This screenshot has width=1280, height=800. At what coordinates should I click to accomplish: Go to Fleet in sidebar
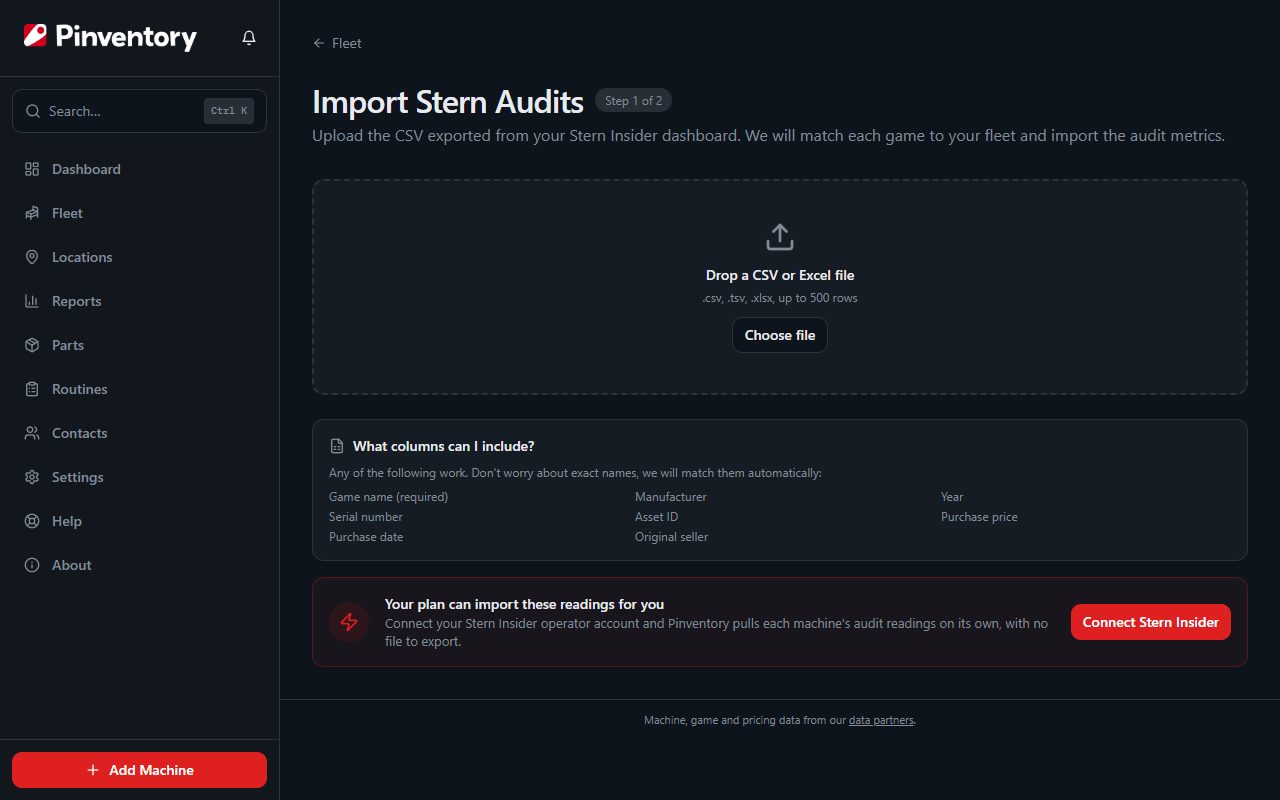click(x=140, y=213)
